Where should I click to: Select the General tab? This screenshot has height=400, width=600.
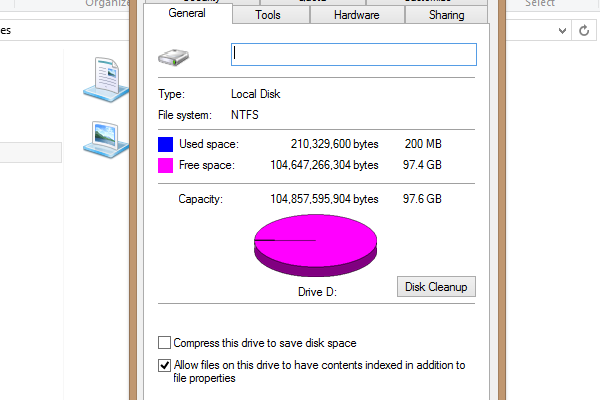tap(187, 13)
